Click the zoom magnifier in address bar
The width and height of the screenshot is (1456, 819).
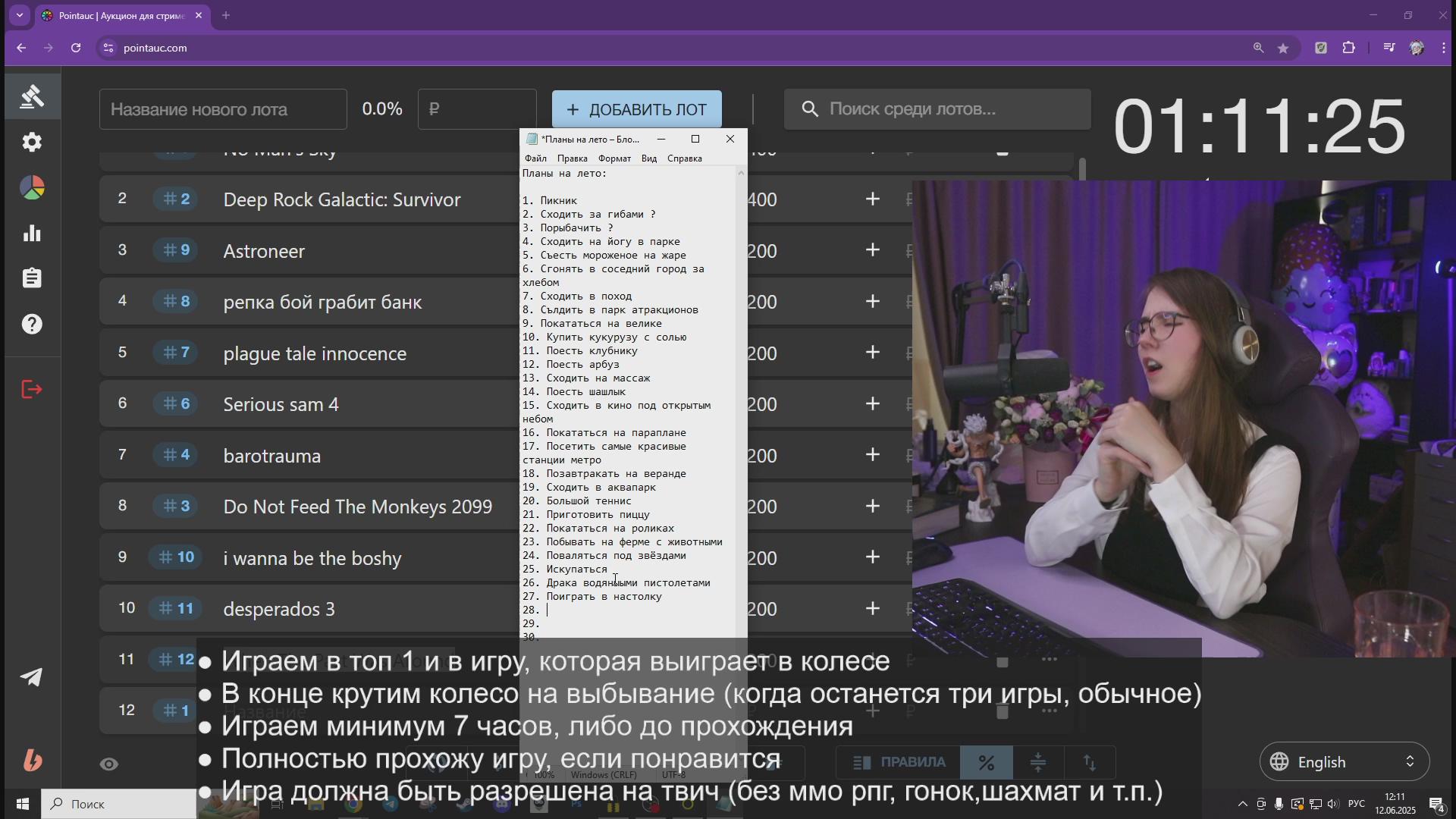click(x=1258, y=48)
